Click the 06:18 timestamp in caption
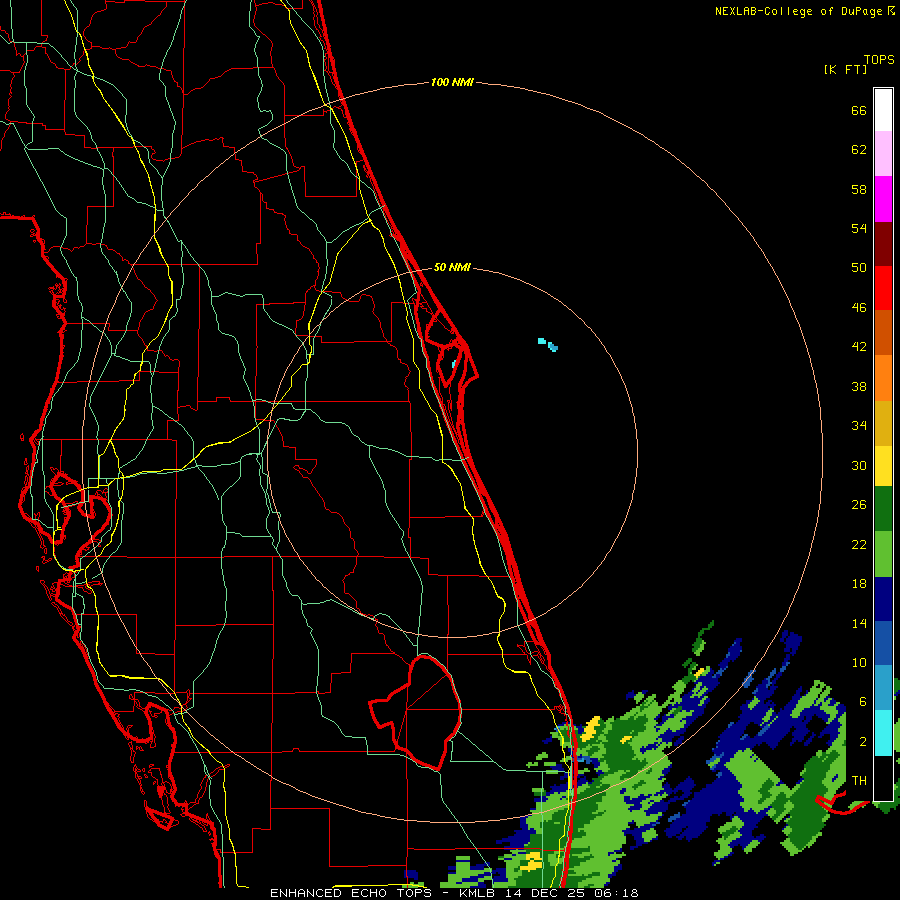 click(617, 893)
